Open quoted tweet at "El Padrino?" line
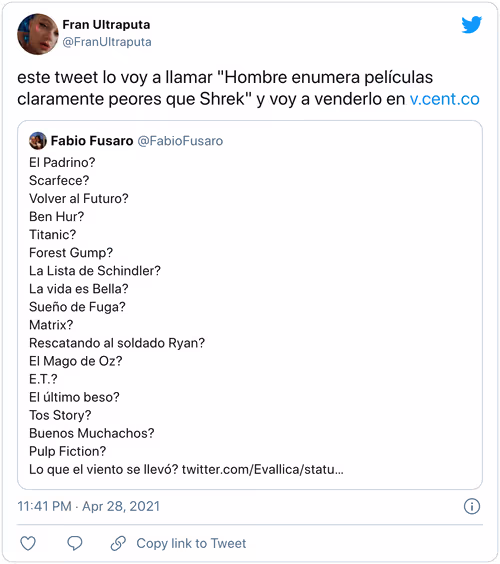500x564 pixels. click(62, 163)
